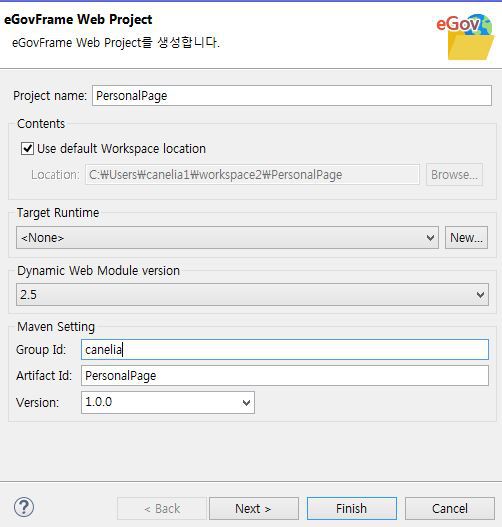The height and width of the screenshot is (527, 502).
Task: Click the Location path field
Action: click(x=252, y=174)
